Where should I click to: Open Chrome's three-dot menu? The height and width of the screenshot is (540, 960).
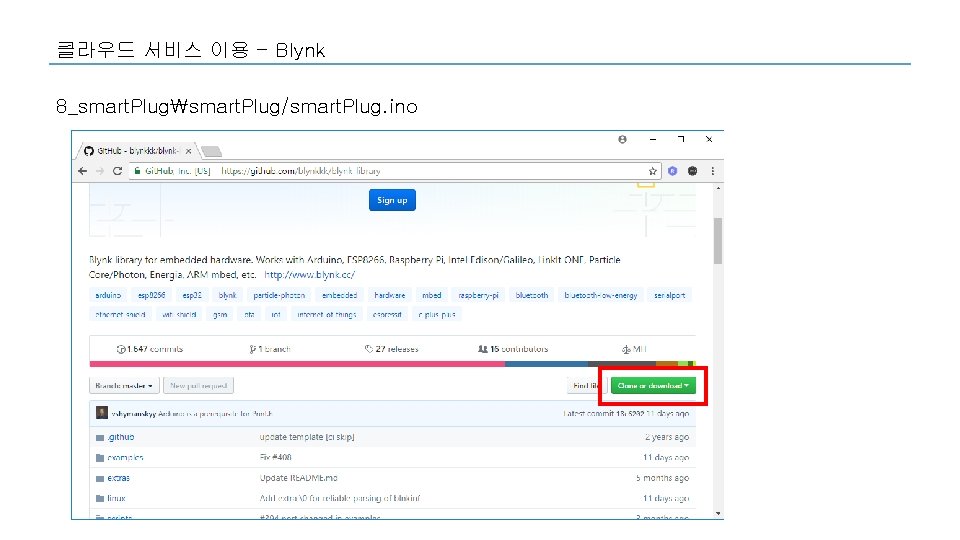tap(713, 171)
